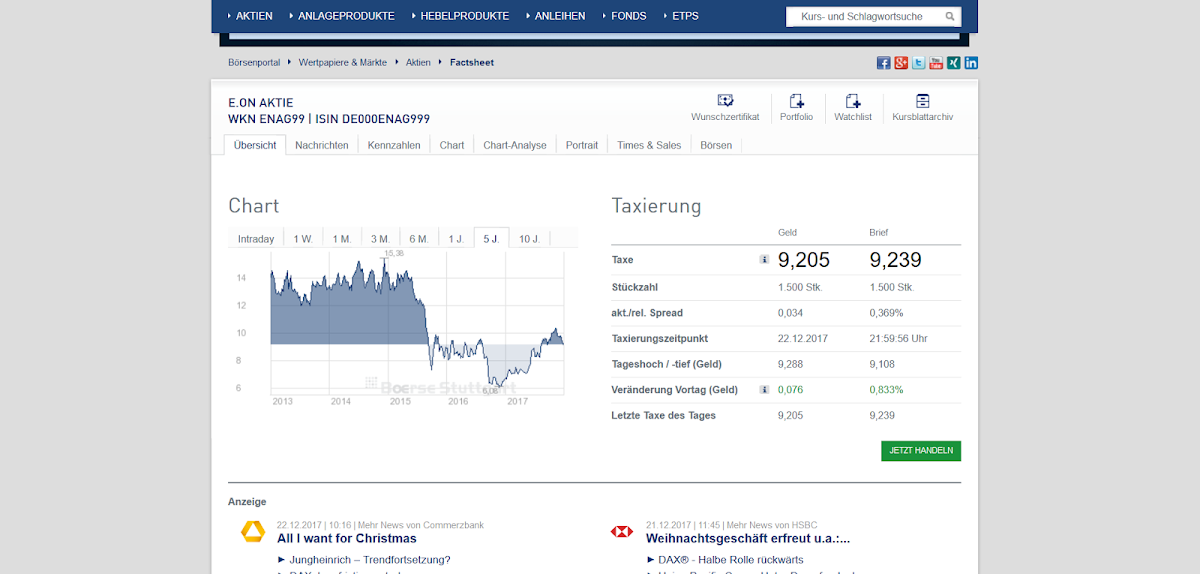This screenshot has height=574, width=1200.
Task: Click the Xing social icon
Action: [953, 63]
